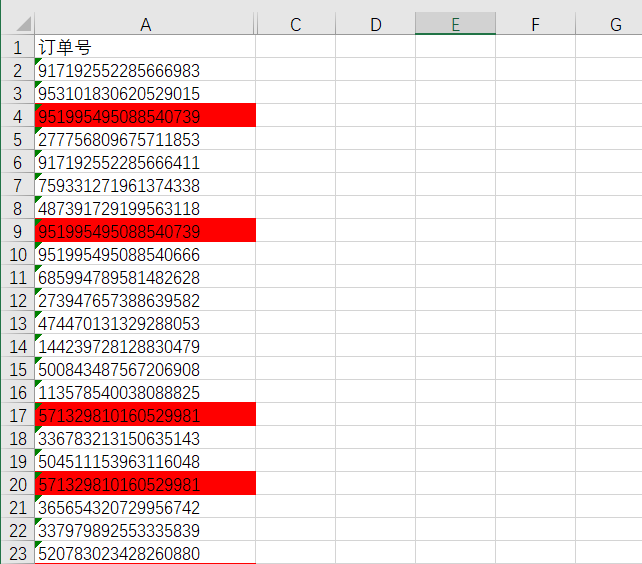Select cell containing 277756809675711853
The image size is (642, 564).
tap(145, 138)
